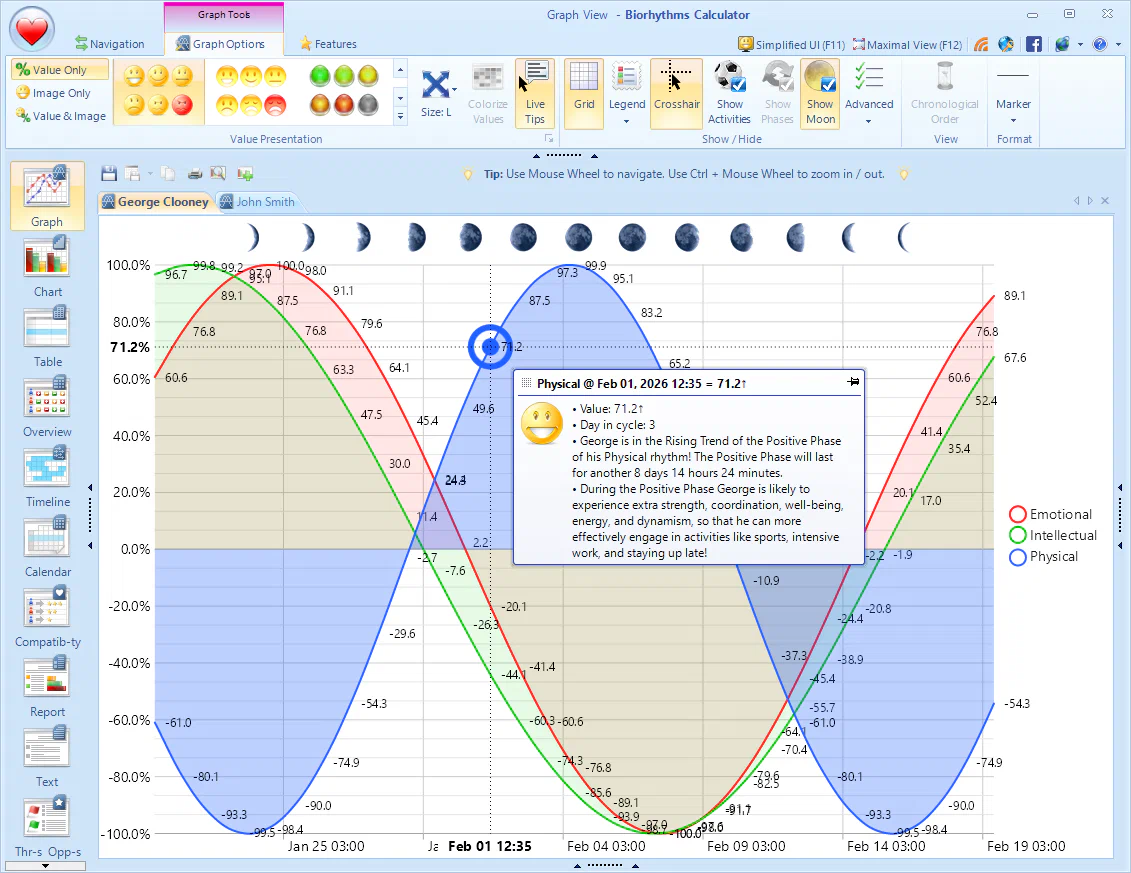Click the Save icon above the graph
This screenshot has height=873, width=1131.
(x=110, y=173)
